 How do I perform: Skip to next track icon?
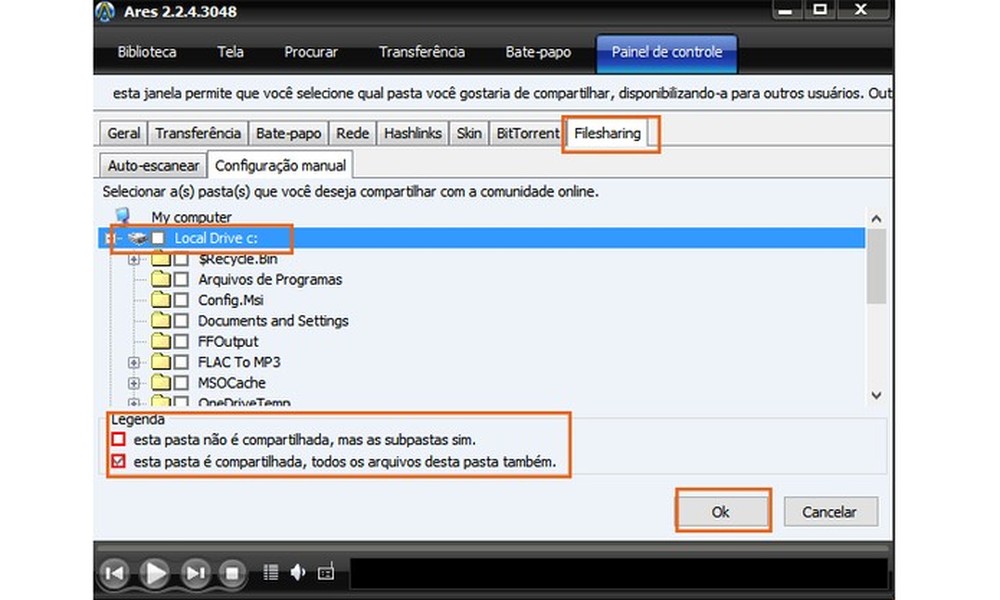pos(195,572)
